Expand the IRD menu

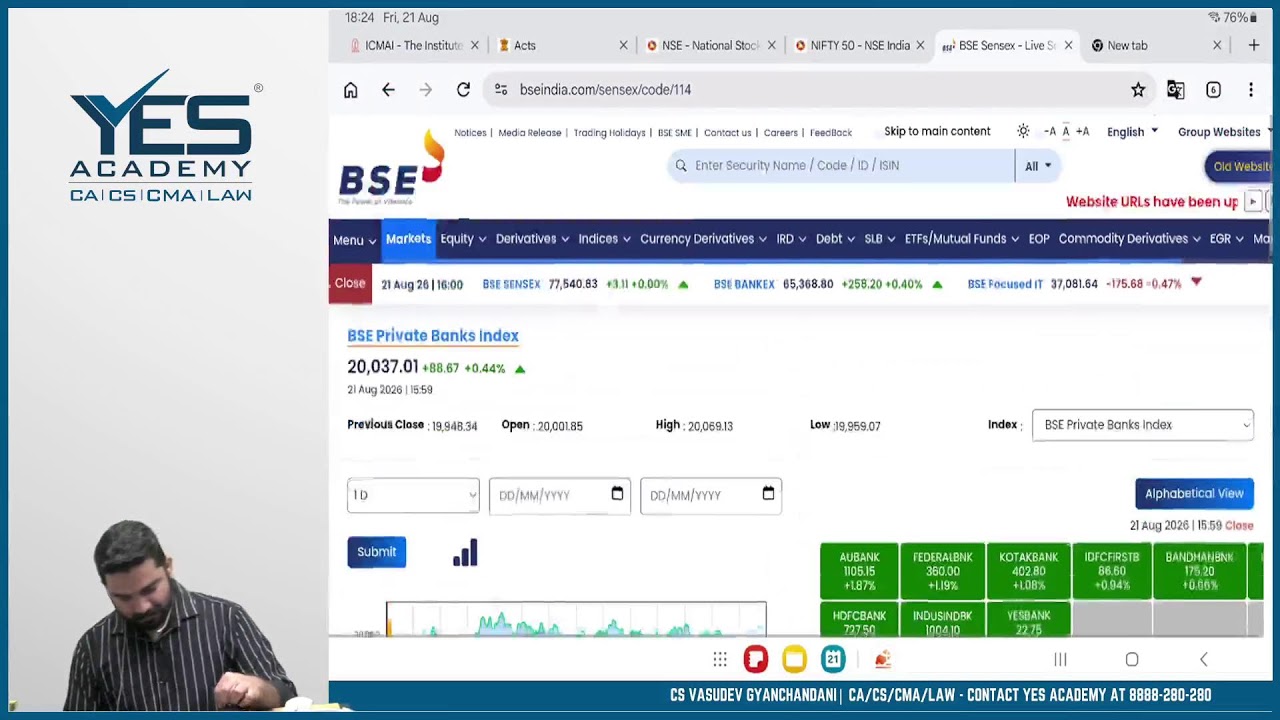point(791,239)
